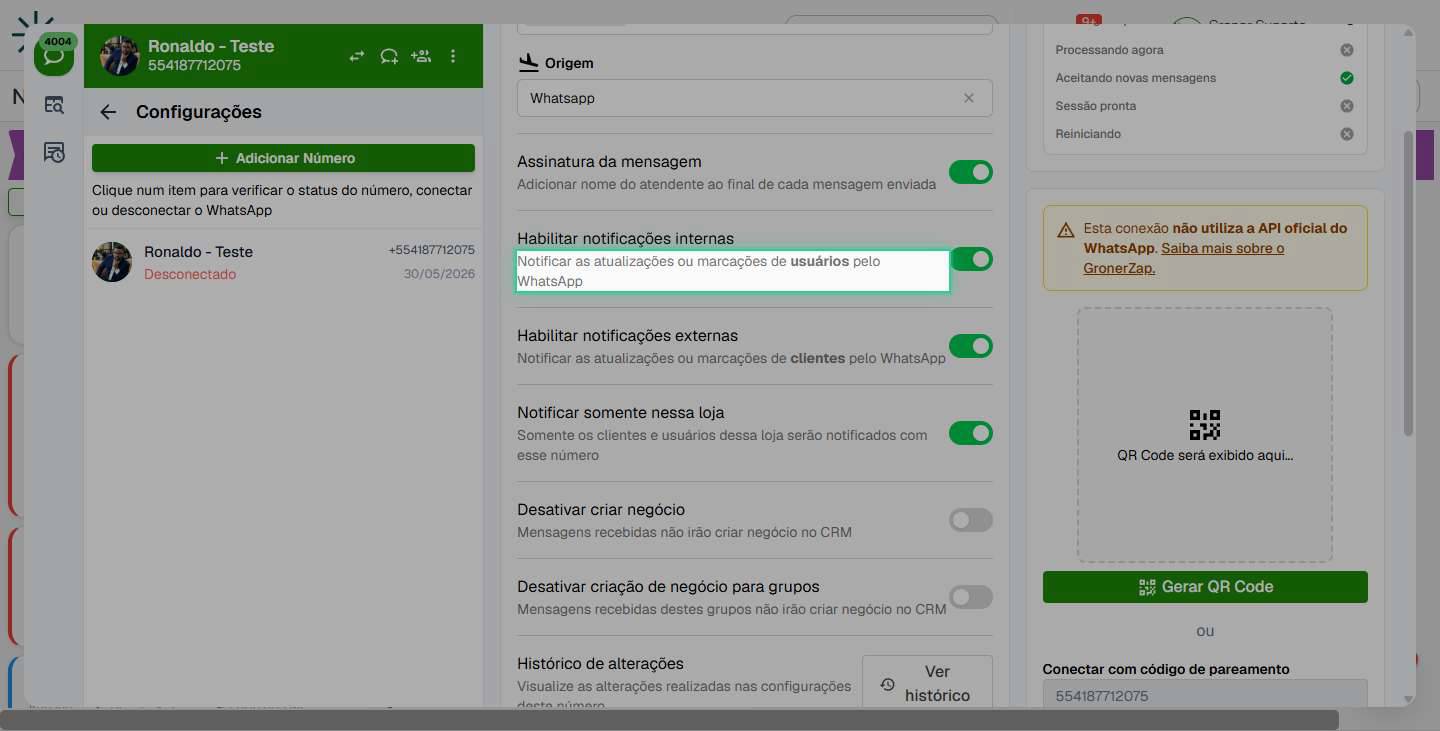Click the swap arrows icon in header
This screenshot has width=1440, height=731.
[x=357, y=56]
